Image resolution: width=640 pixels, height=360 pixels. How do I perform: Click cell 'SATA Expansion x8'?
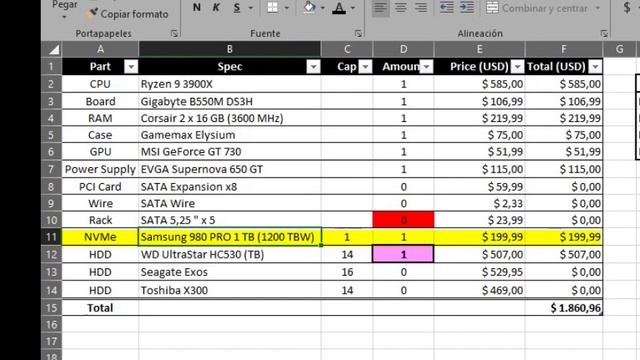pos(230,187)
